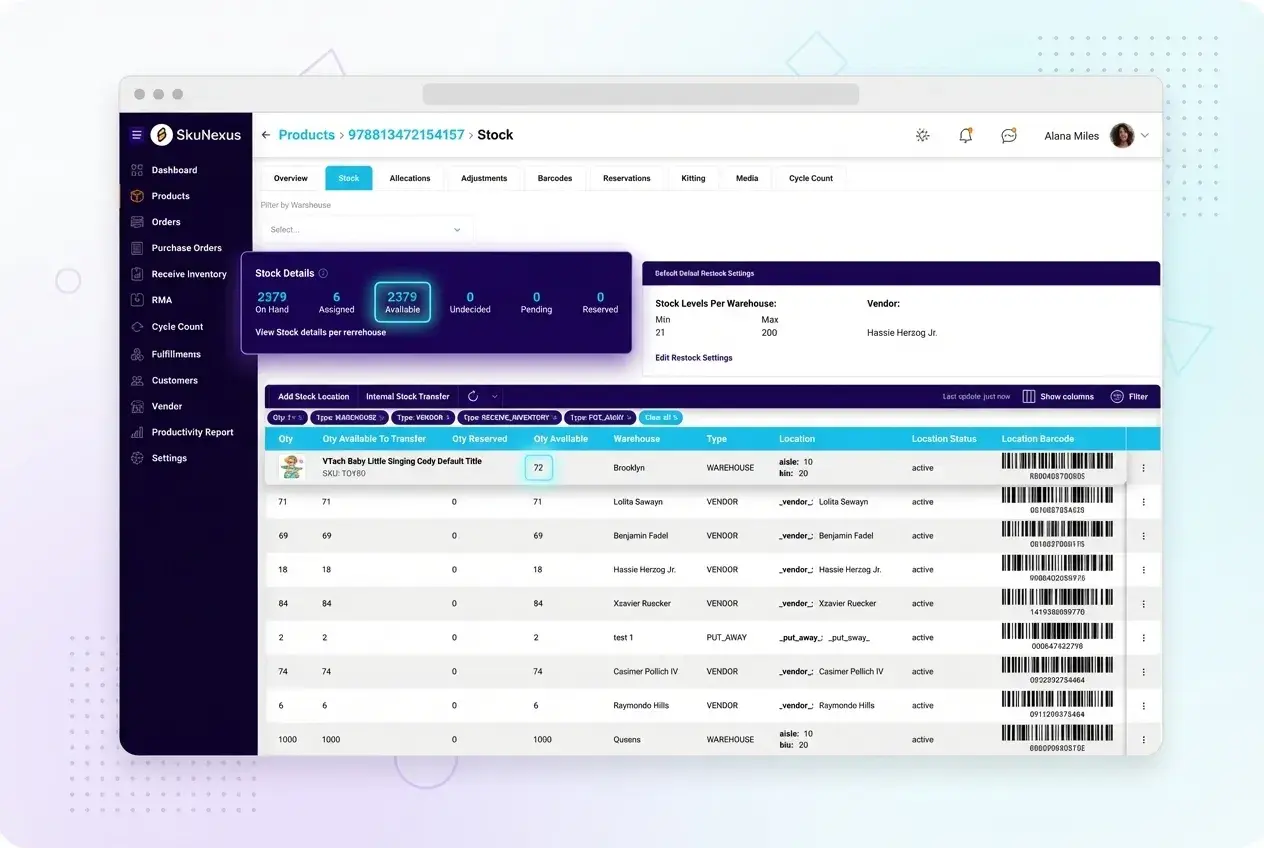Image resolution: width=1264 pixels, height=848 pixels.
Task: Click the Add Stock Location button
Action: pyautogui.click(x=311, y=396)
